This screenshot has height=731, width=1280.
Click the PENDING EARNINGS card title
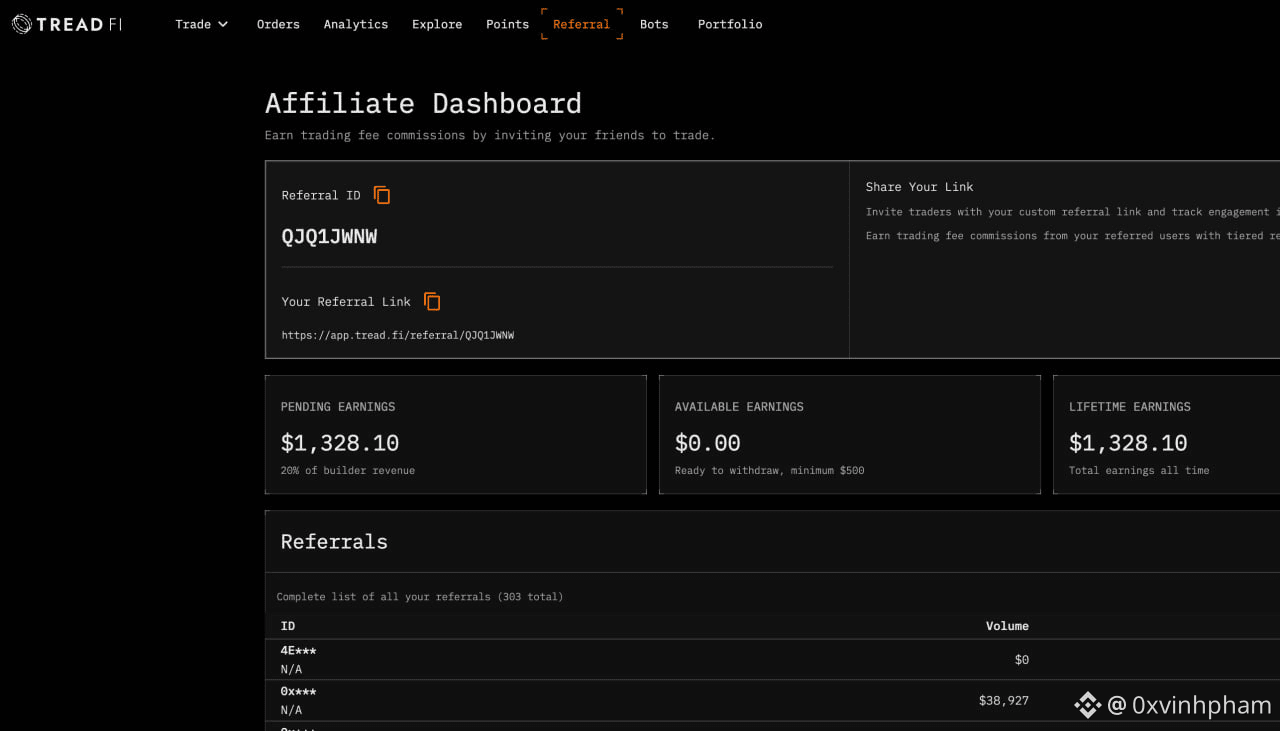tap(338, 407)
